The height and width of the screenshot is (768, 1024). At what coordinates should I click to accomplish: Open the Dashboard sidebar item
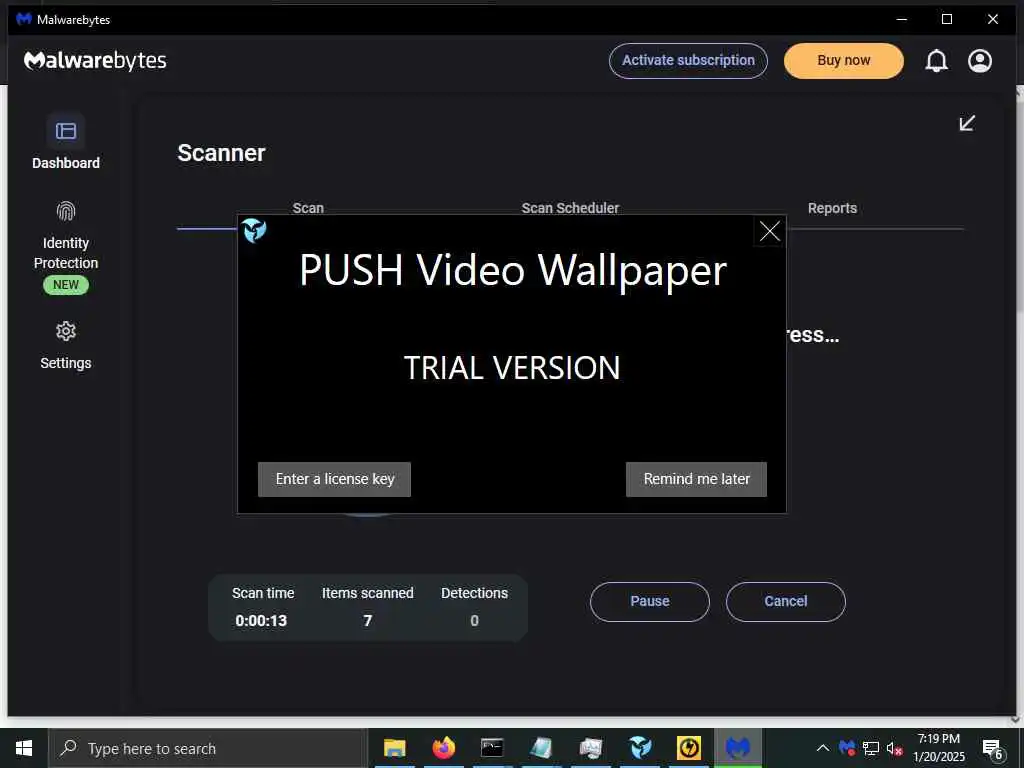tap(65, 142)
